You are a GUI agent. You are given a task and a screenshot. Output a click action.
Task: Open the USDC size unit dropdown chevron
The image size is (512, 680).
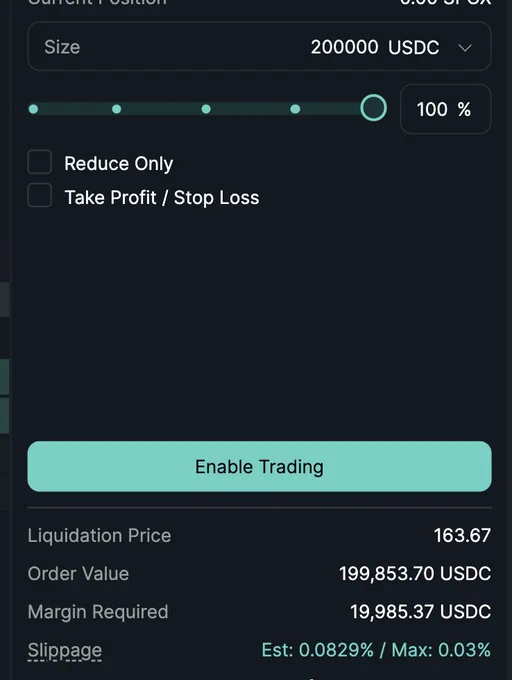tap(465, 48)
